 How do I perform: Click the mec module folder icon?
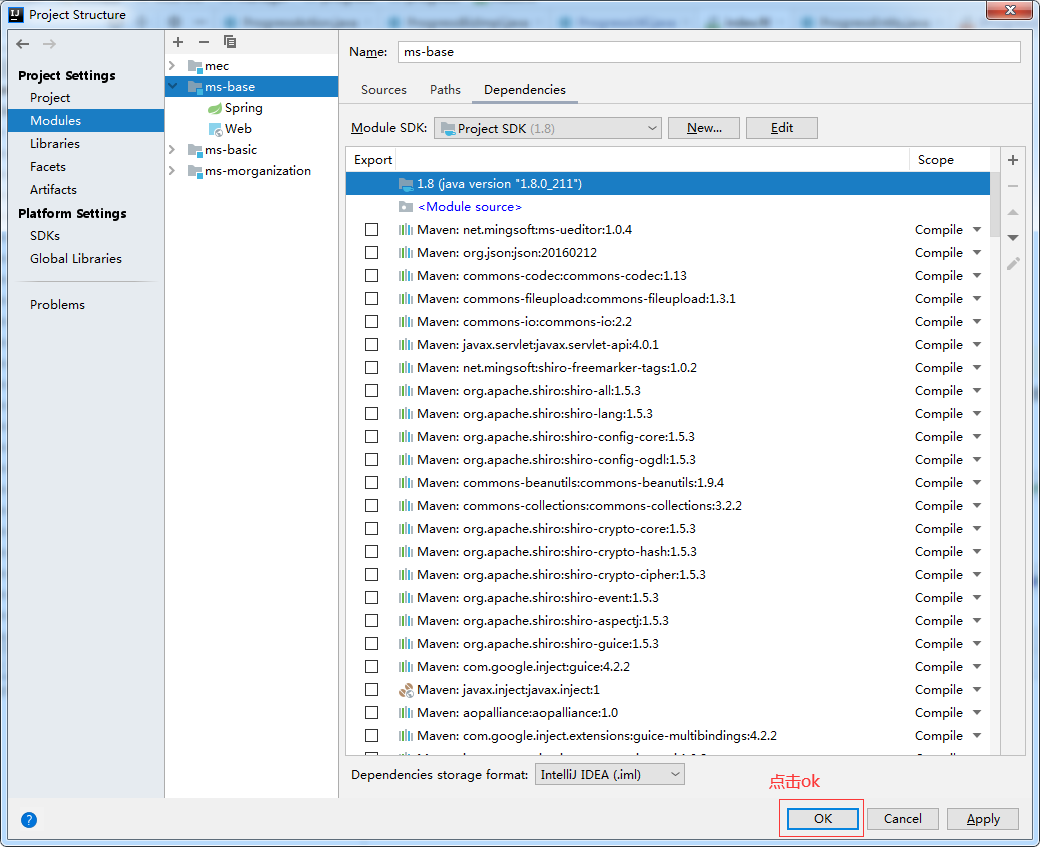(195, 66)
